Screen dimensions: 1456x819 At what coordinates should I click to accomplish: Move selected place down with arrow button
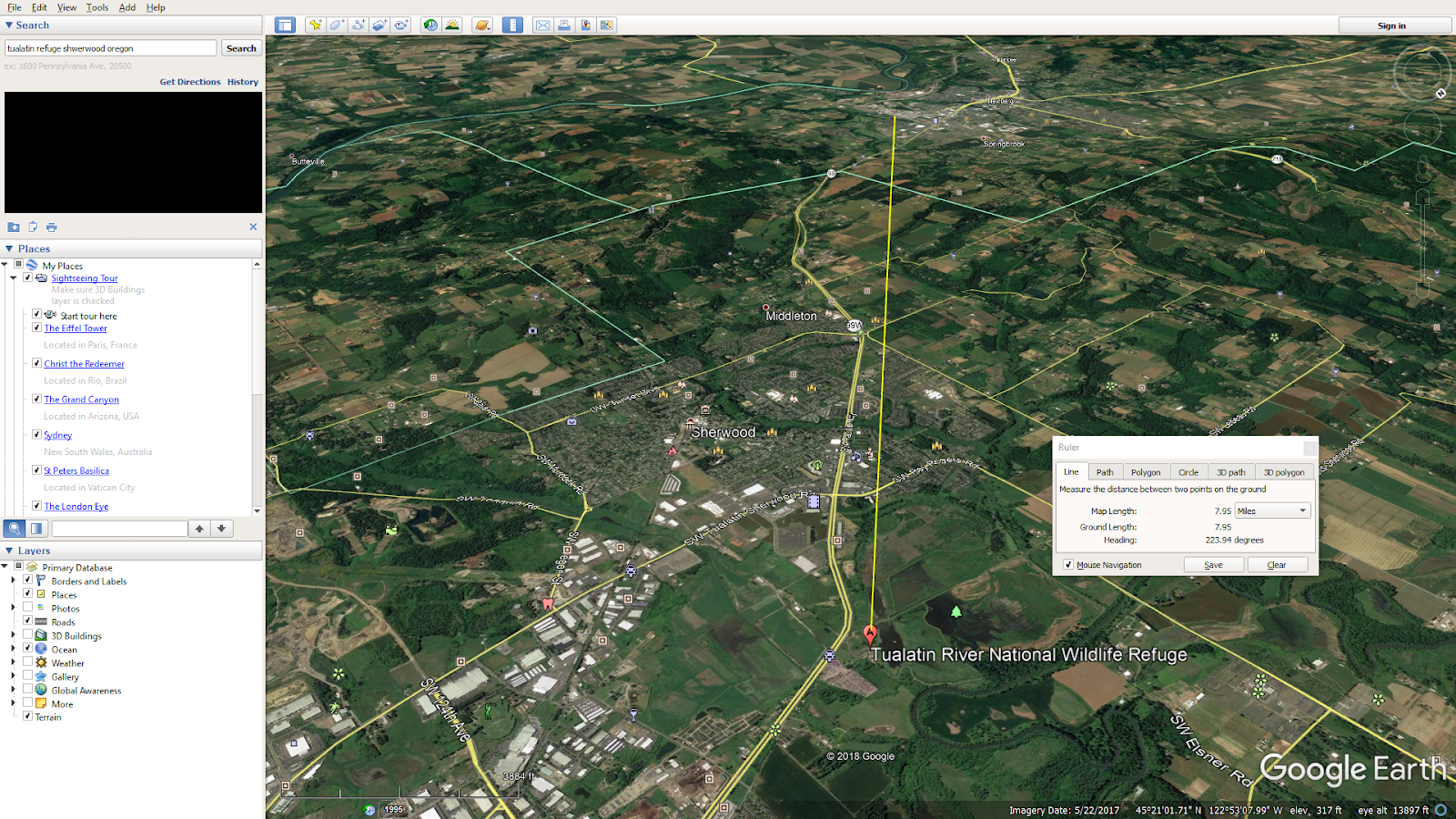pyautogui.click(x=222, y=529)
